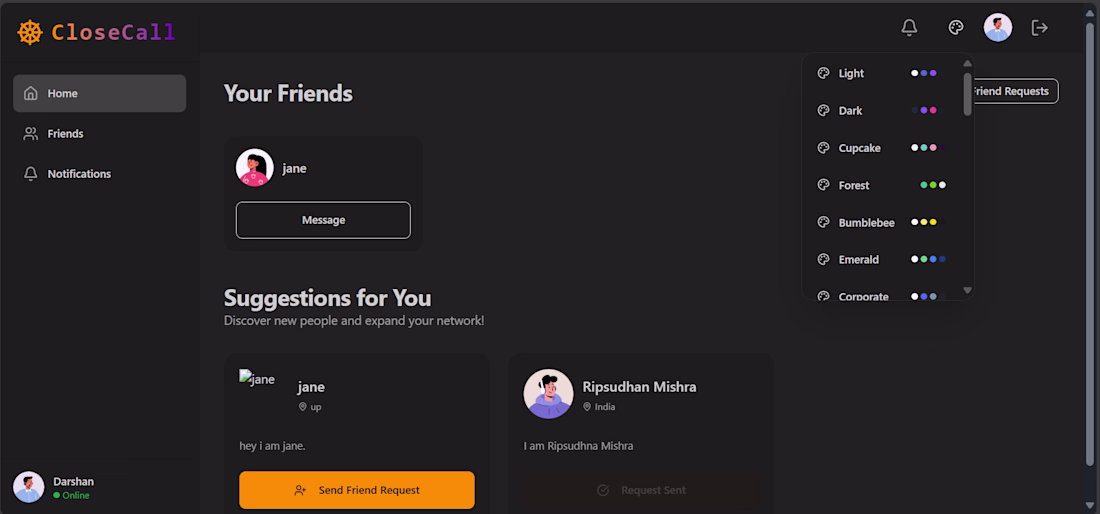
Task: Pick the Bumblebee theme
Action: [883, 222]
